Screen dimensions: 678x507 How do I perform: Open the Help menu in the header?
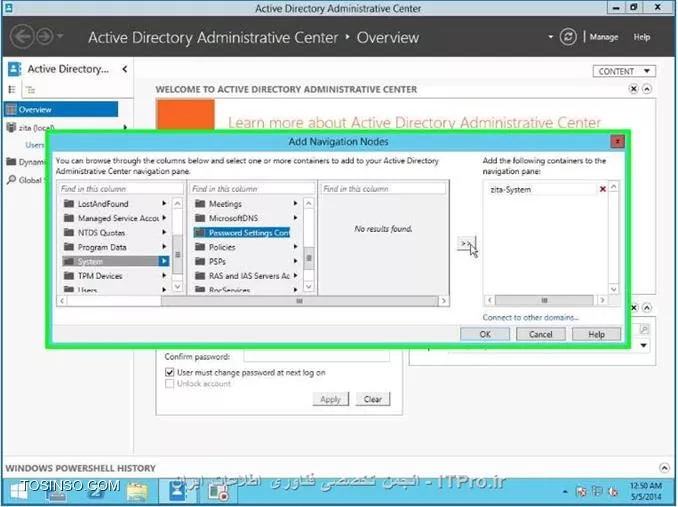pos(642,37)
